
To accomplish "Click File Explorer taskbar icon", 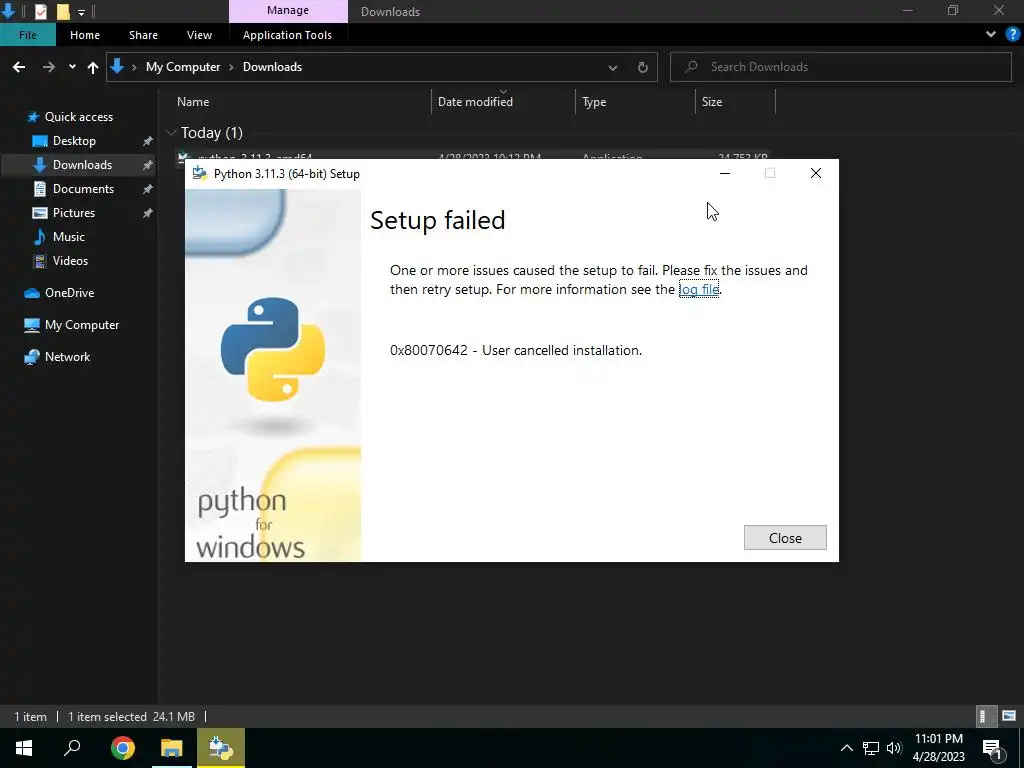I will (x=172, y=748).
